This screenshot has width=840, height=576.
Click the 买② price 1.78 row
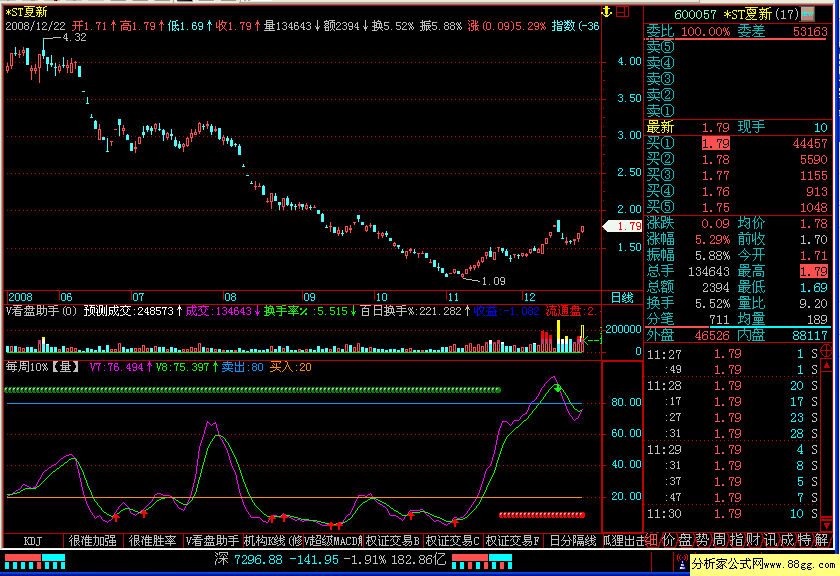click(x=739, y=160)
